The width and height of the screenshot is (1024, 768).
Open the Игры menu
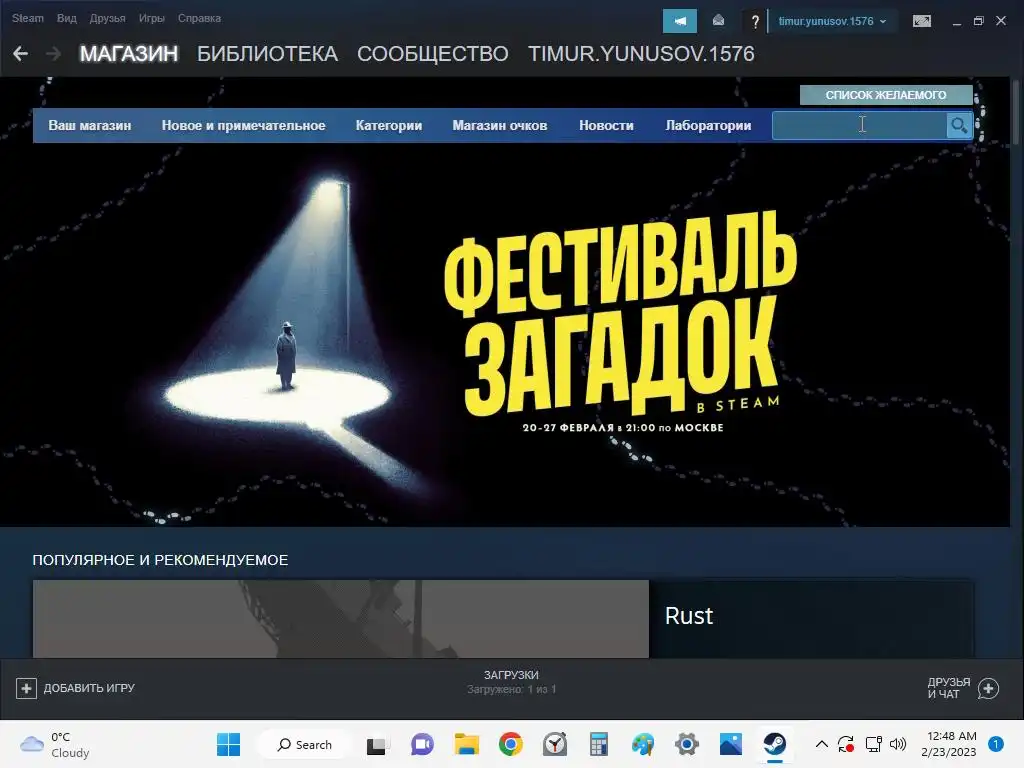click(152, 18)
